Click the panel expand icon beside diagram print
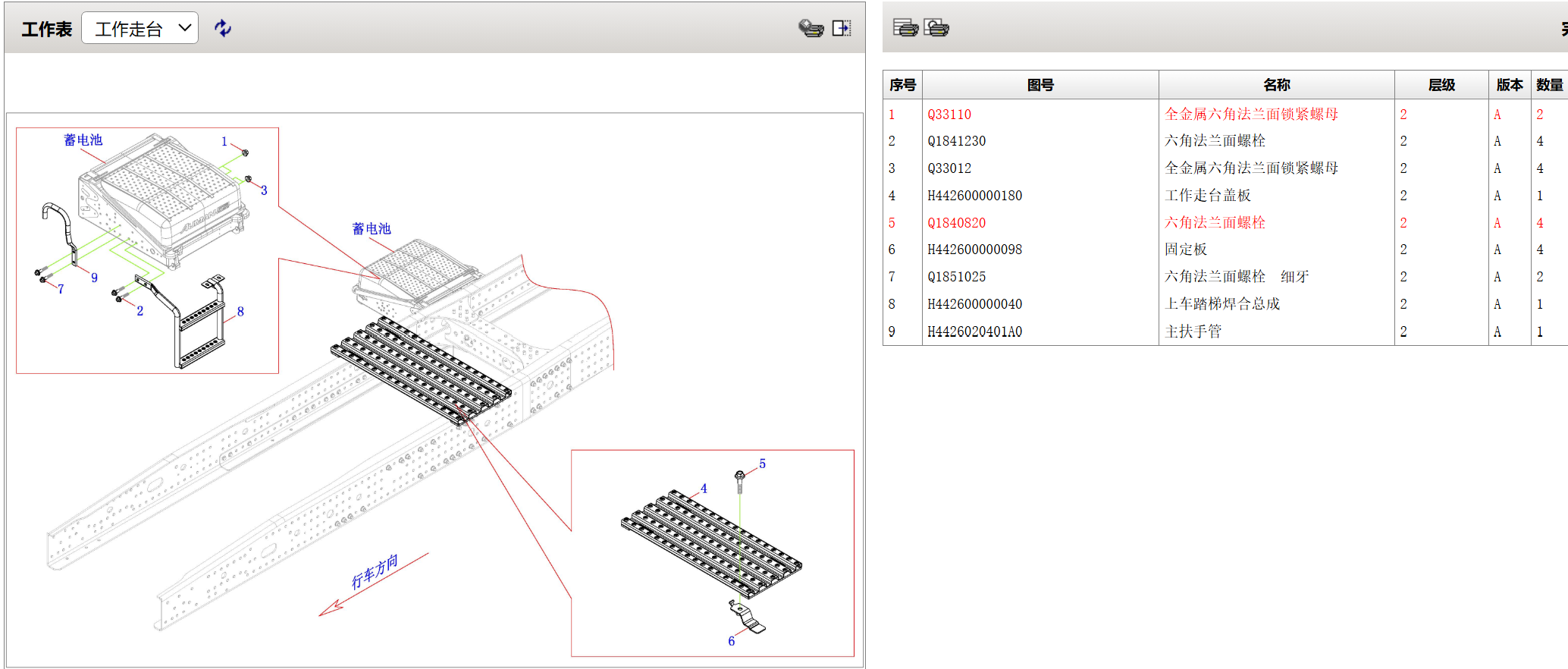 [842, 28]
